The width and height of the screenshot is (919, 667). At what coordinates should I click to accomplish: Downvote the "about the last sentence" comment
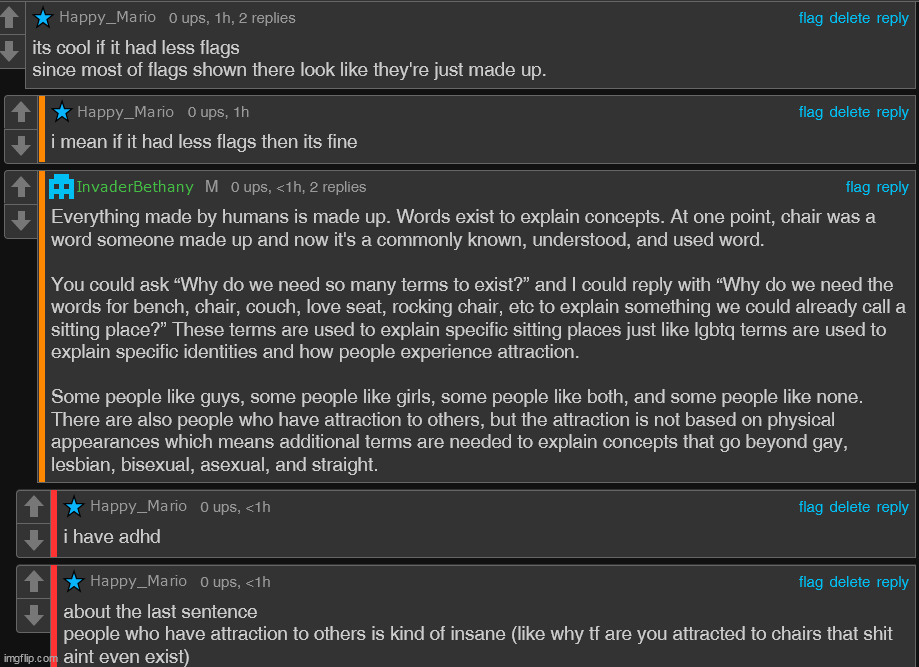coord(33,615)
